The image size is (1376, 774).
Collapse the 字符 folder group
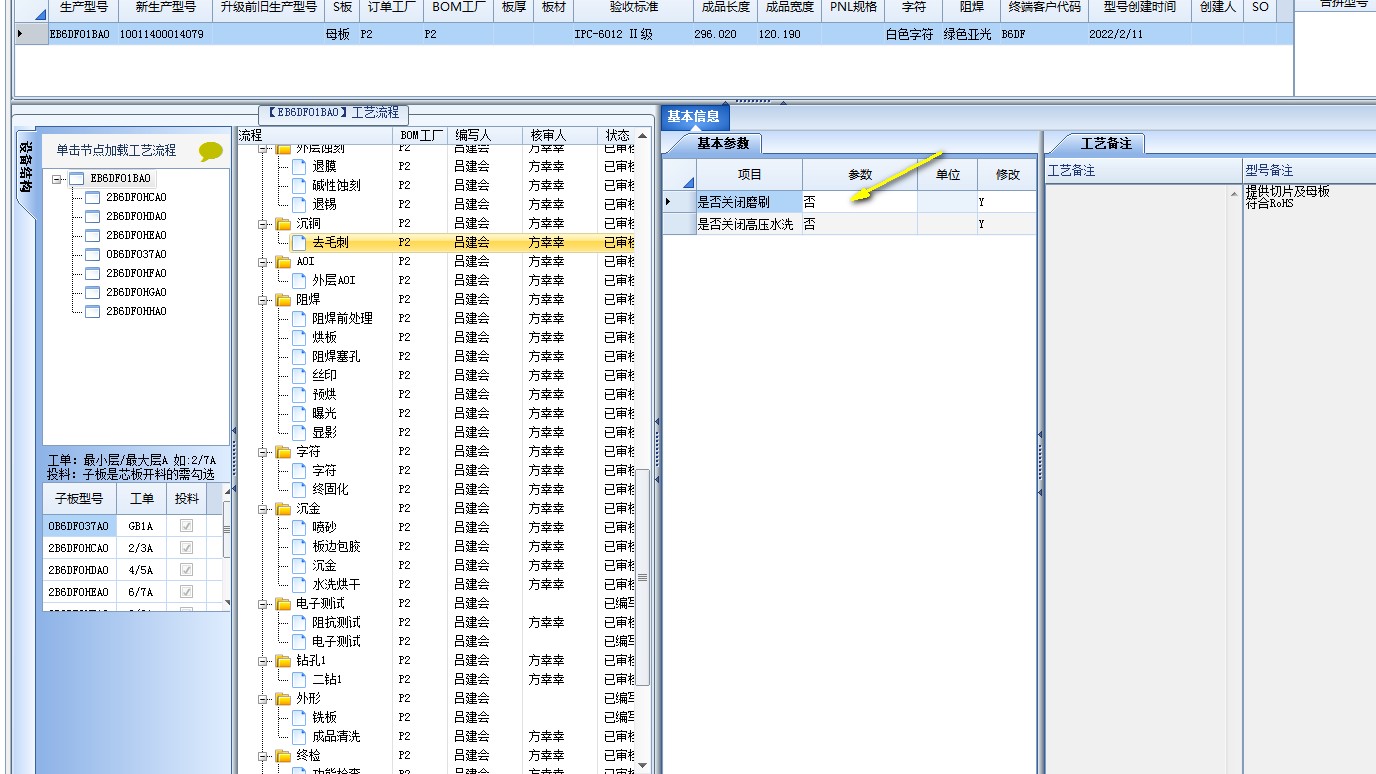(264, 452)
